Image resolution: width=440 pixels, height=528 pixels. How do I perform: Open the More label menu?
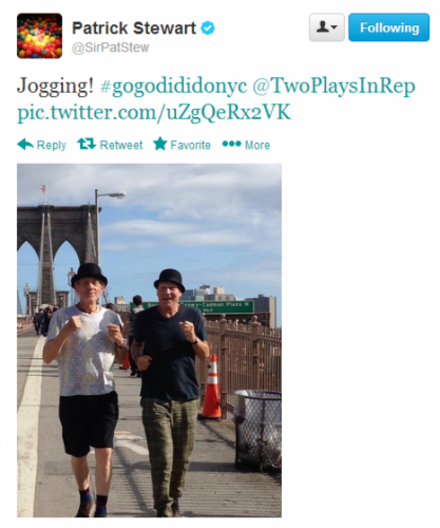pyautogui.click(x=258, y=145)
